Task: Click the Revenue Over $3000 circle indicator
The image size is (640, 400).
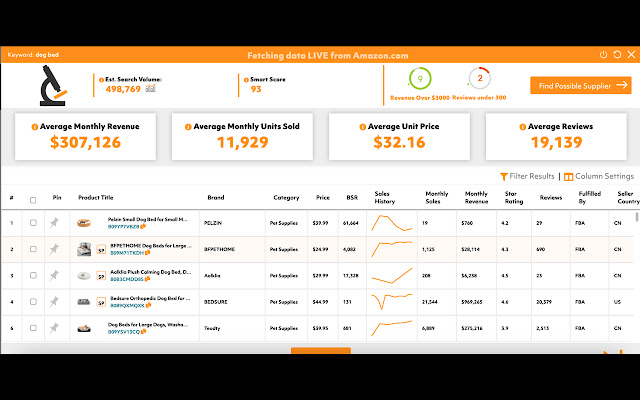Action: [x=420, y=78]
